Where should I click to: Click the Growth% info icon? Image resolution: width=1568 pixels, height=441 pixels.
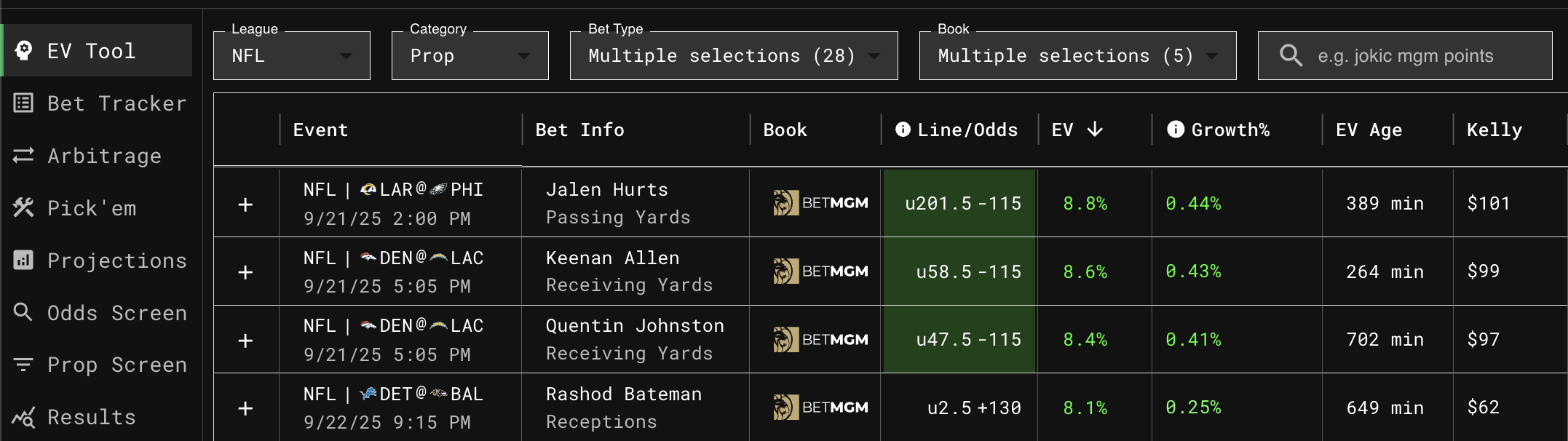tap(1175, 130)
